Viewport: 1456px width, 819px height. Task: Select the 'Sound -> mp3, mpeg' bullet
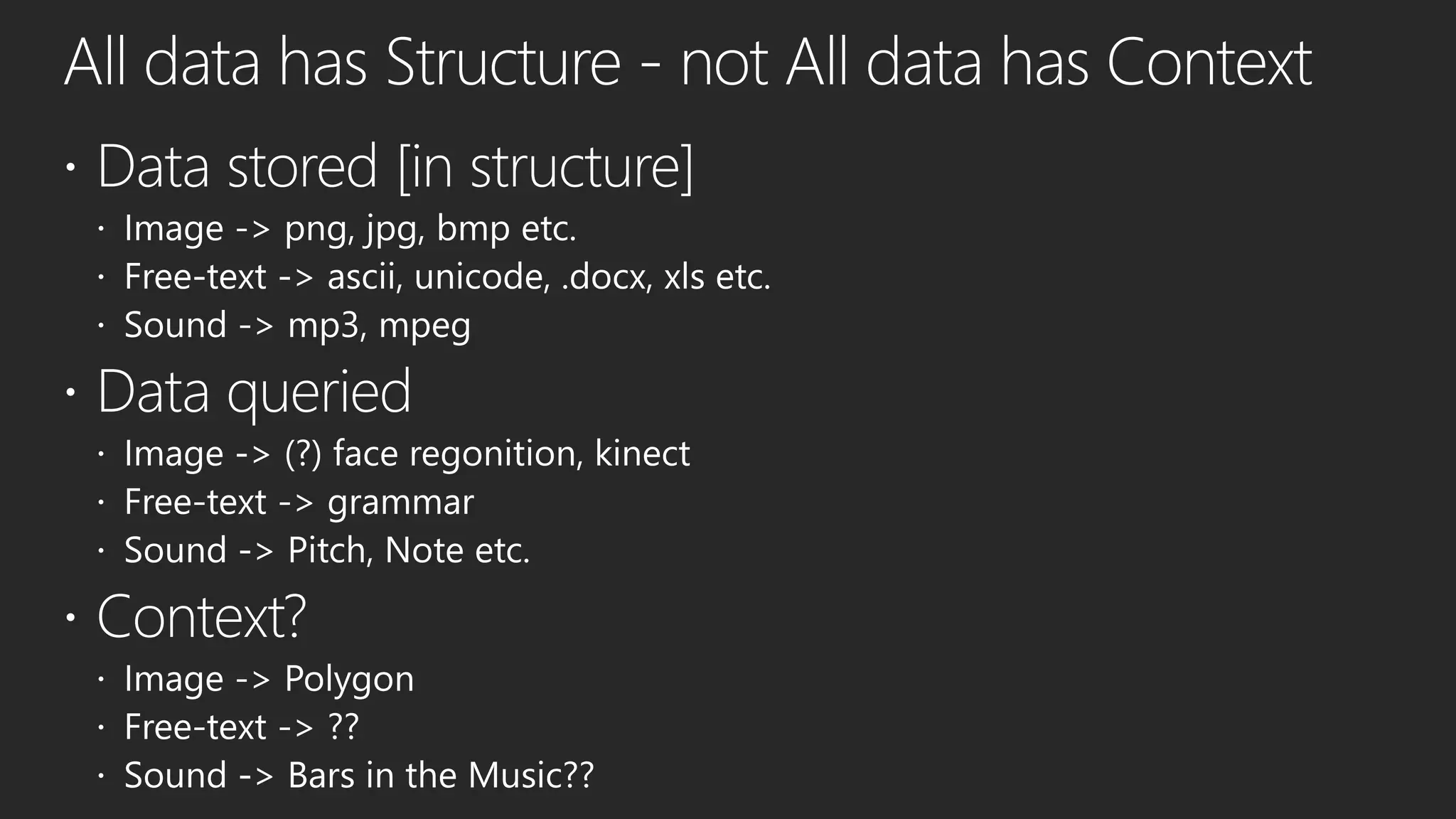tap(298, 326)
